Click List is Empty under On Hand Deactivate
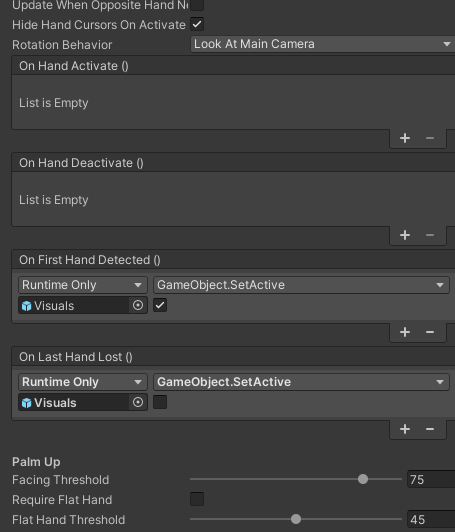Image resolution: width=455 pixels, height=532 pixels. pos(54,200)
